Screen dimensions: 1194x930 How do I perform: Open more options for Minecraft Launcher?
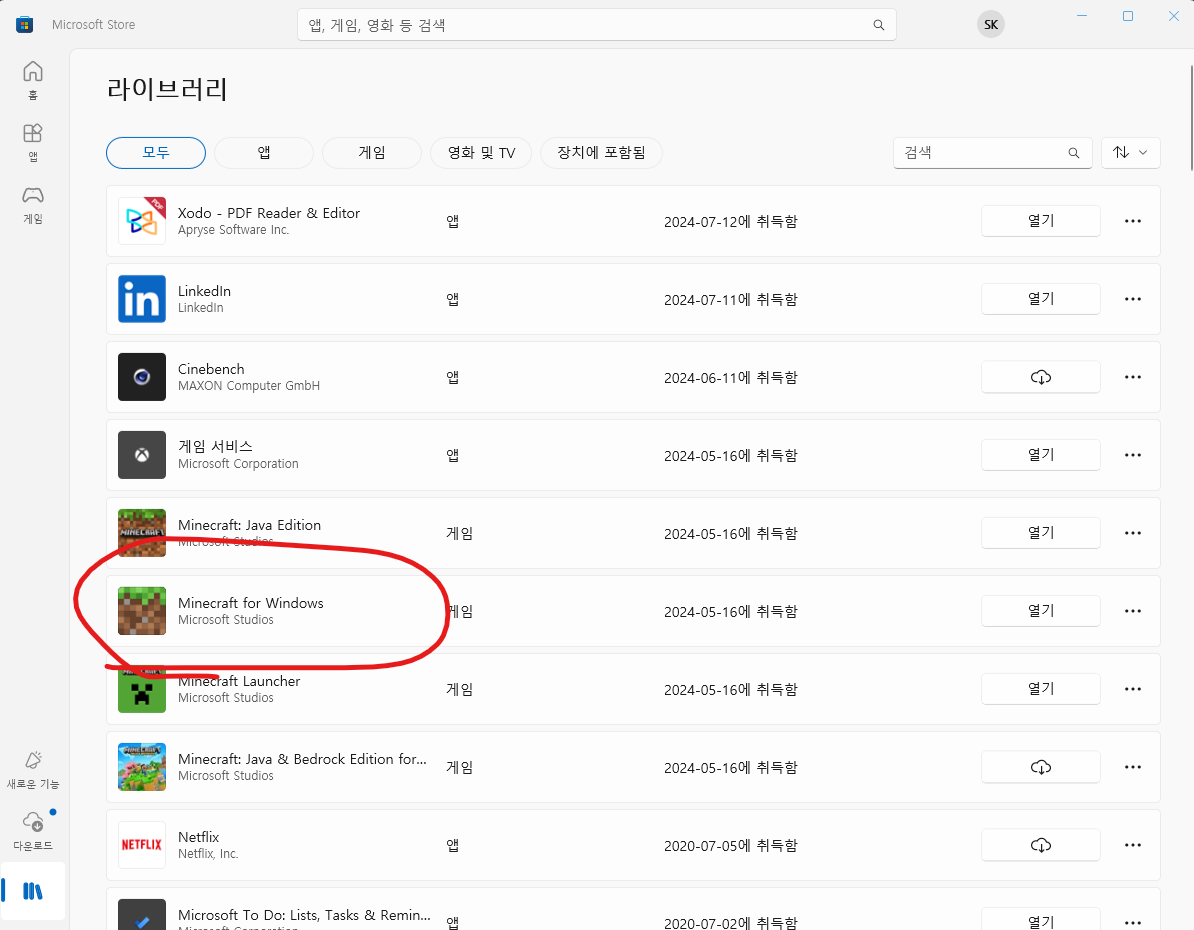(1132, 689)
